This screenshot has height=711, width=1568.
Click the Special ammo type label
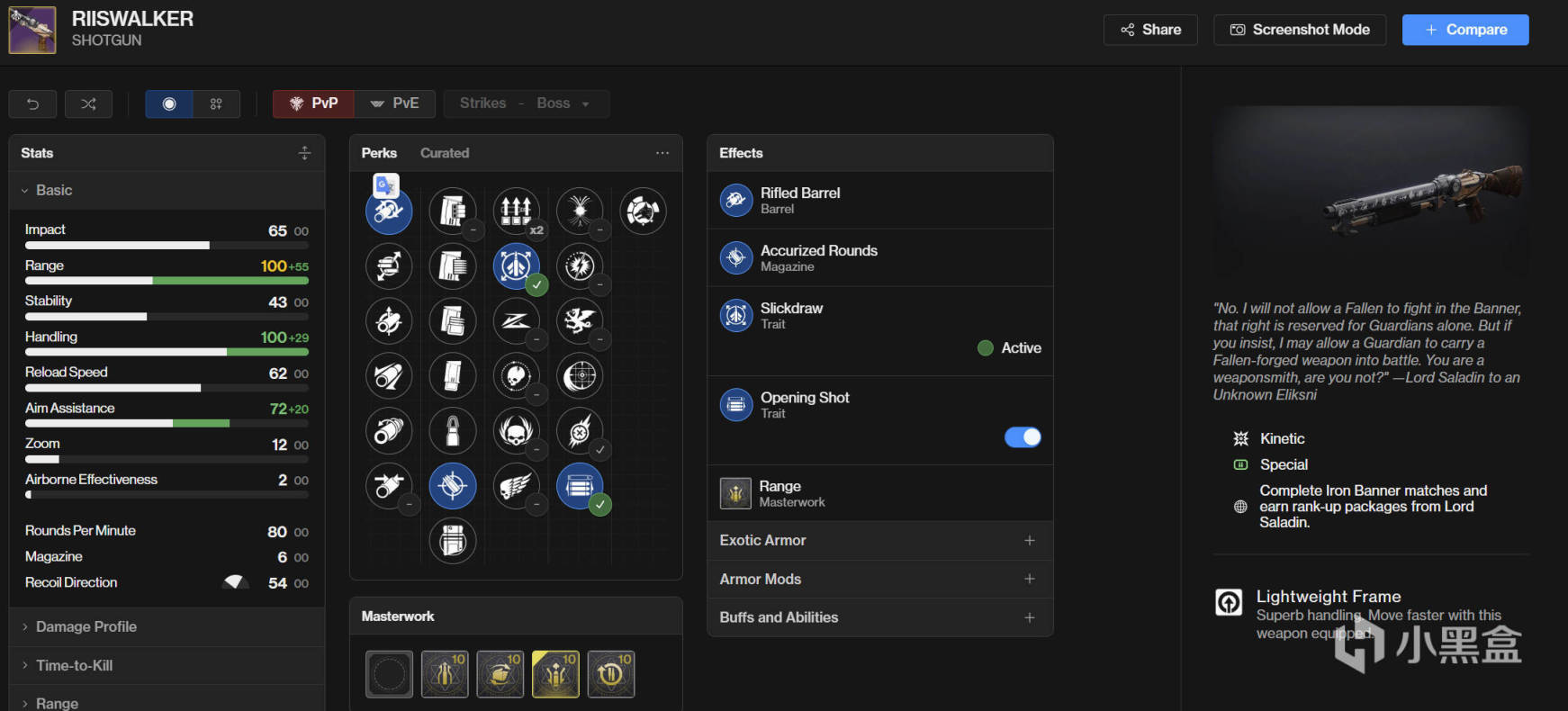[x=1284, y=464]
